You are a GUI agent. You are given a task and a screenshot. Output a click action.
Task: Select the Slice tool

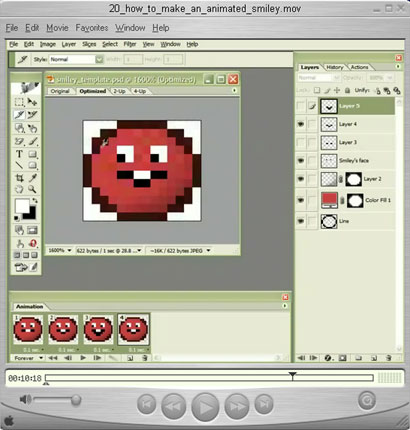pyautogui.click(x=19, y=115)
